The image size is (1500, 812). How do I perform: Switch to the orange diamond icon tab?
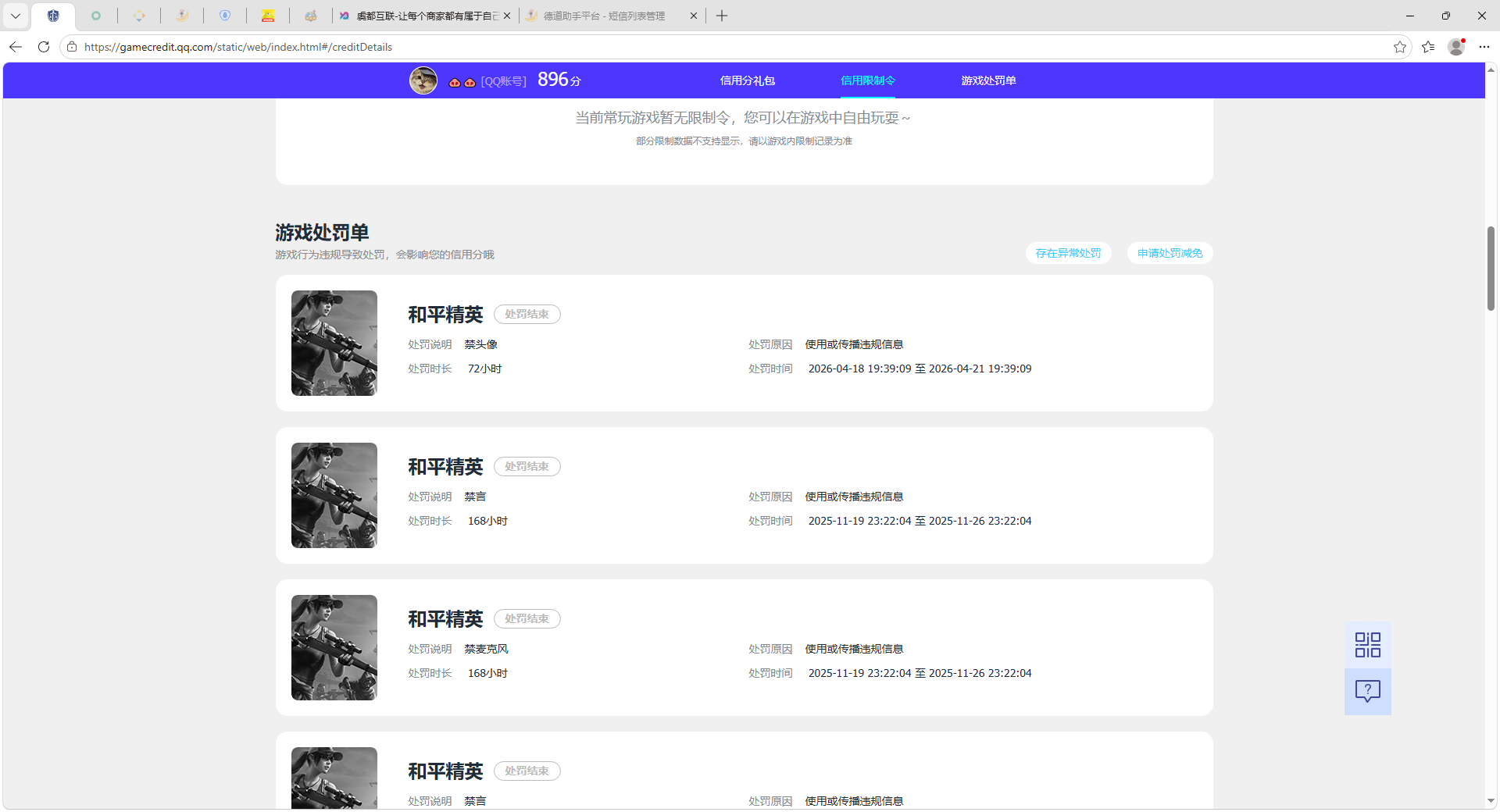[x=139, y=16]
